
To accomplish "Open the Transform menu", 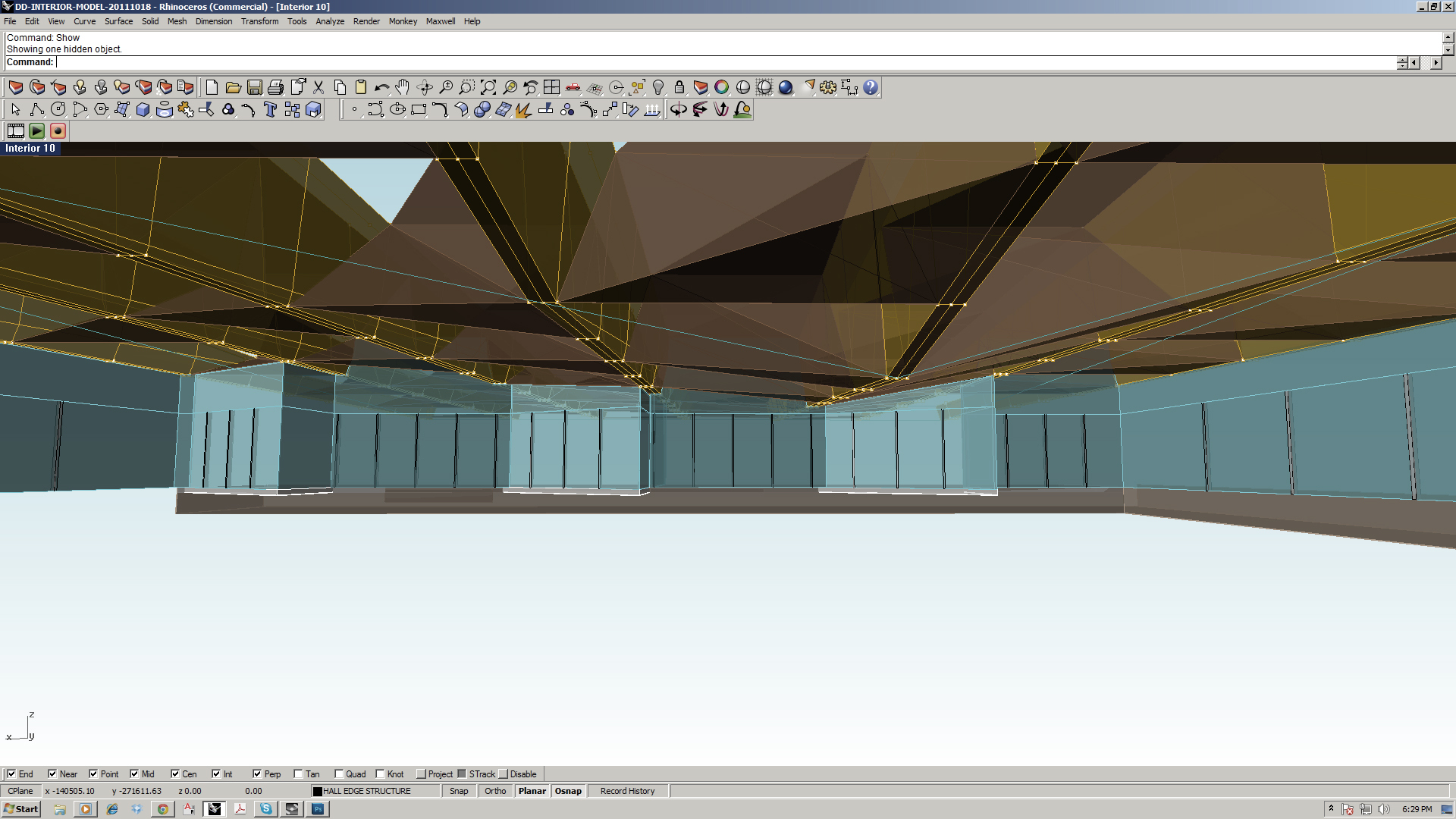I will click(x=259, y=21).
